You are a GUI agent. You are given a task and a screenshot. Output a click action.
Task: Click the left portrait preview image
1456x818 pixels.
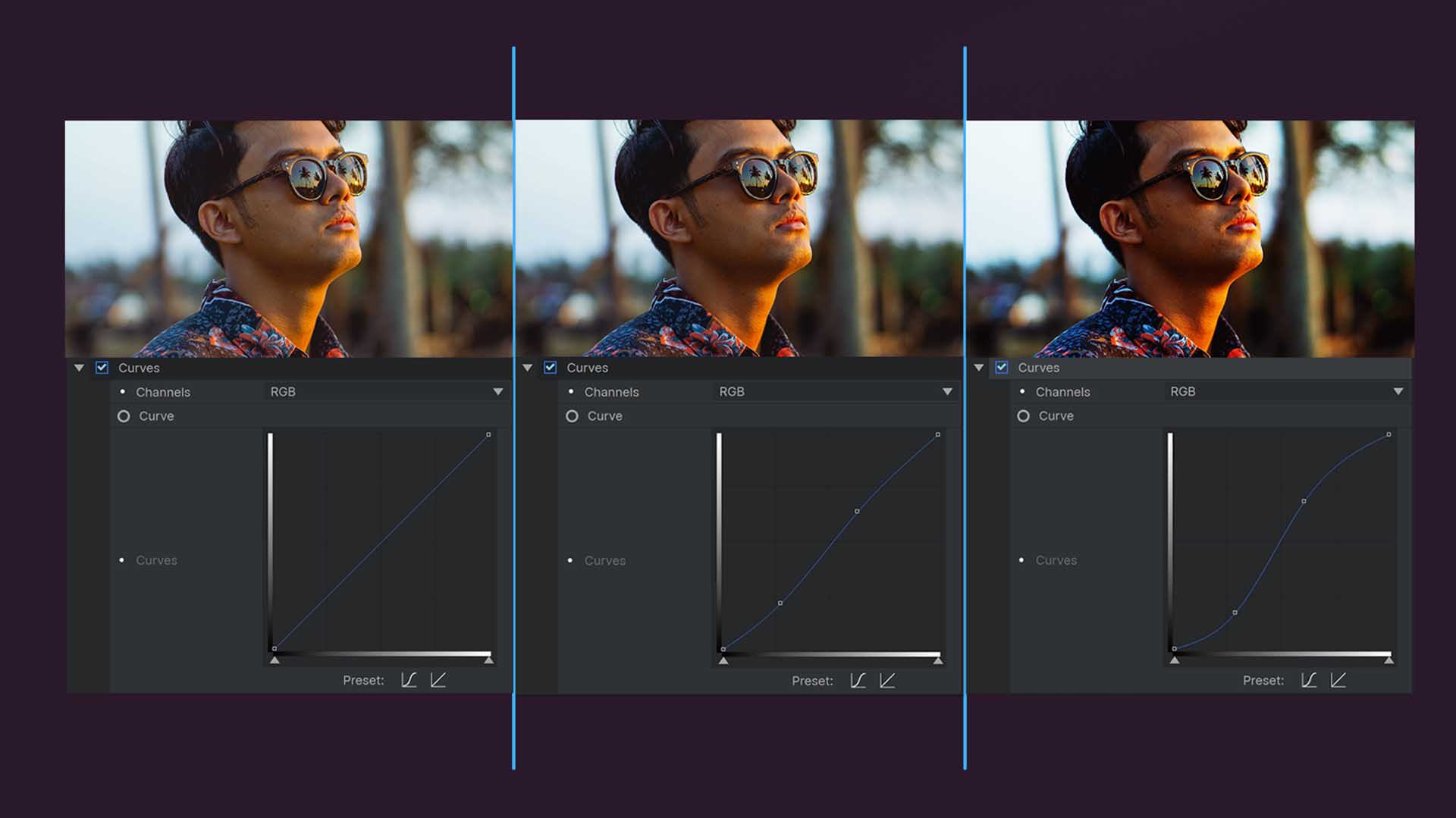pos(289,239)
